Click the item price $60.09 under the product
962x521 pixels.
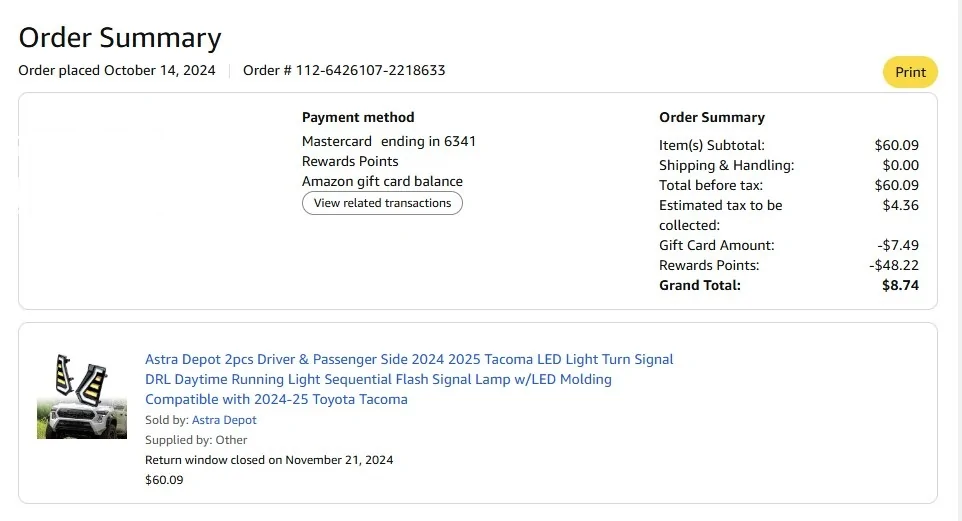coord(164,480)
